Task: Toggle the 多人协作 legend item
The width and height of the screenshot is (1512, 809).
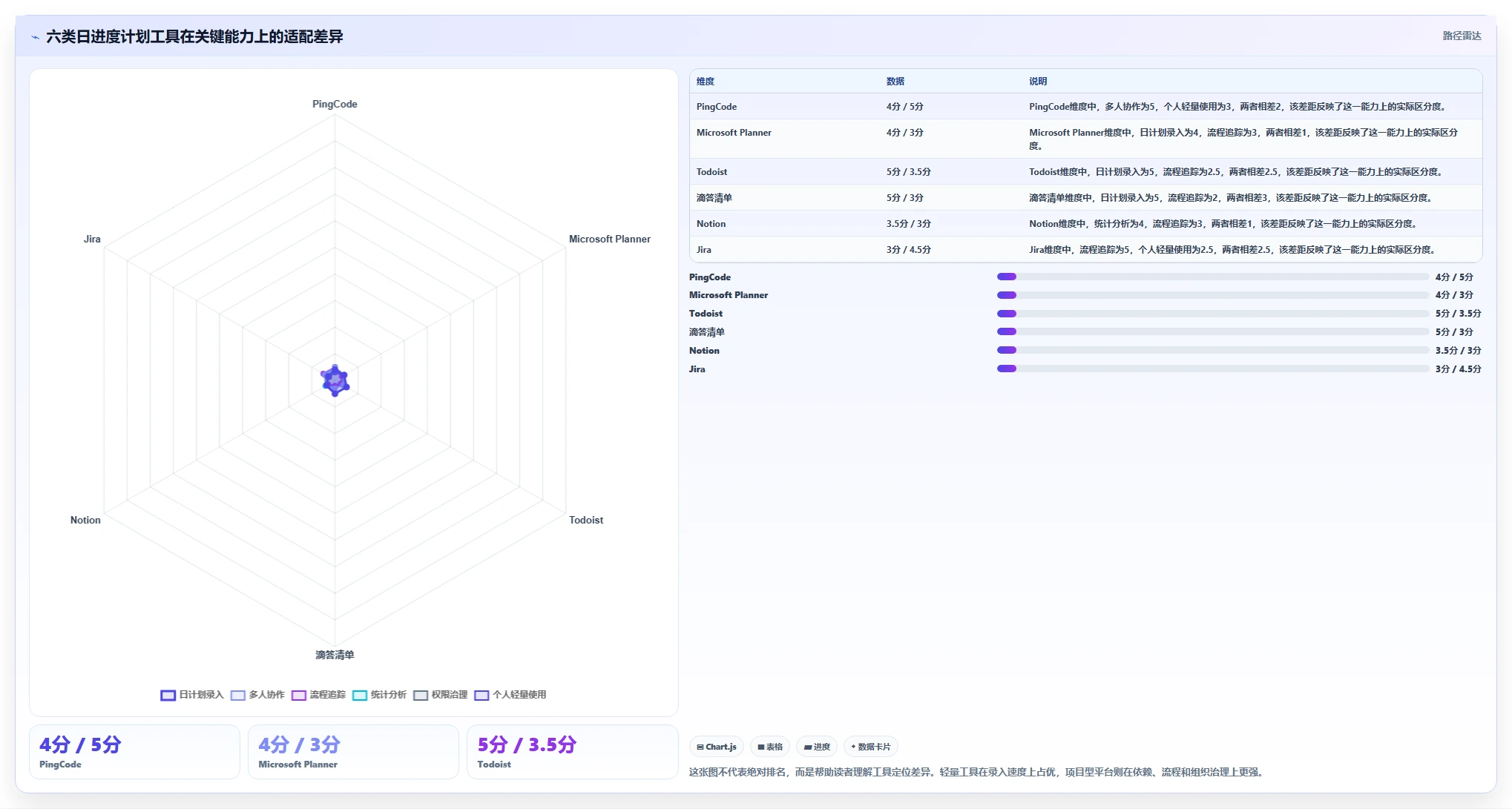Action: click(x=257, y=695)
